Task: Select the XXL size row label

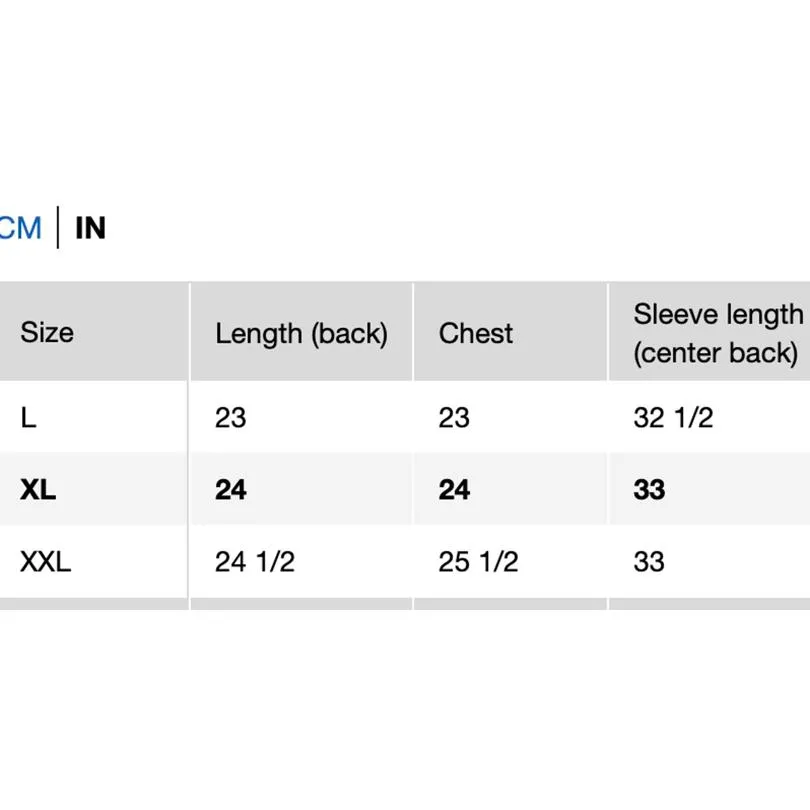Action: [x=46, y=561]
